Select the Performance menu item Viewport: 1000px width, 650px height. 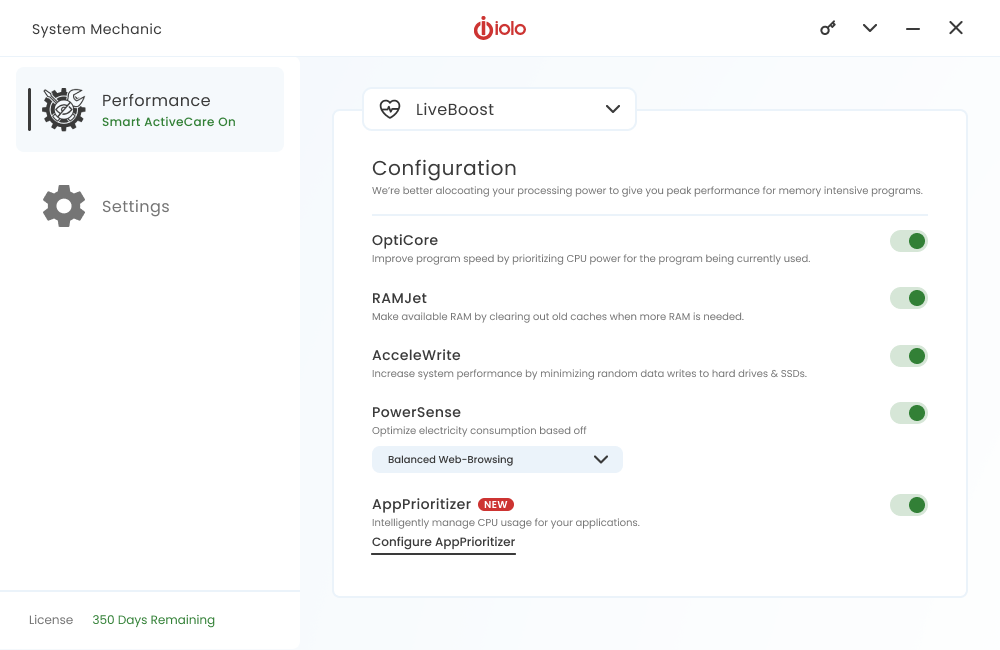156,100
